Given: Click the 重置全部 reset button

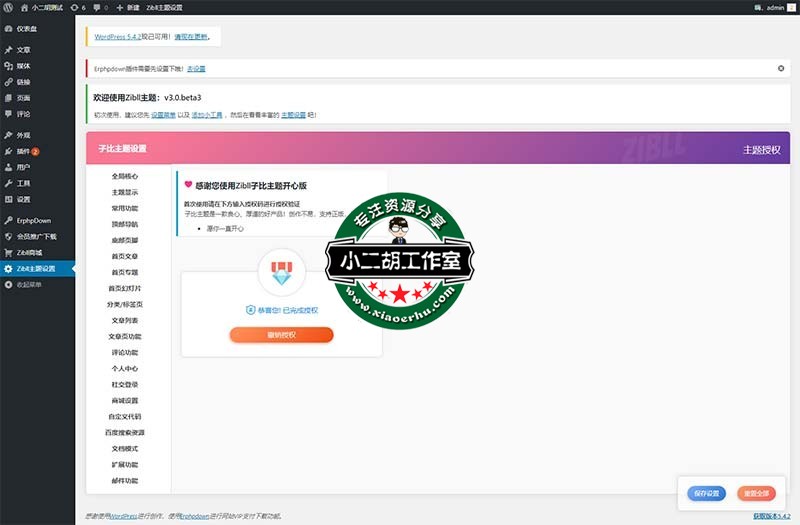Looking at the screenshot, I should point(756,493).
